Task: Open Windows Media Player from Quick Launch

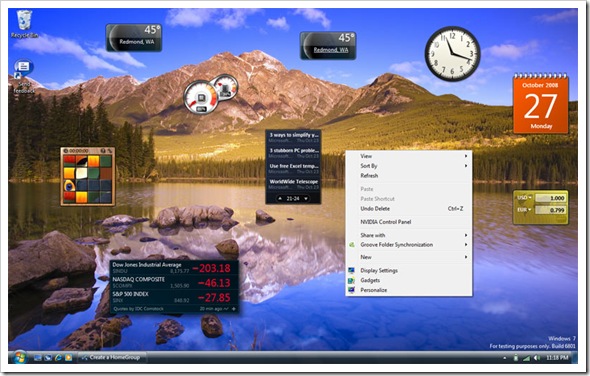Action: tap(68, 357)
